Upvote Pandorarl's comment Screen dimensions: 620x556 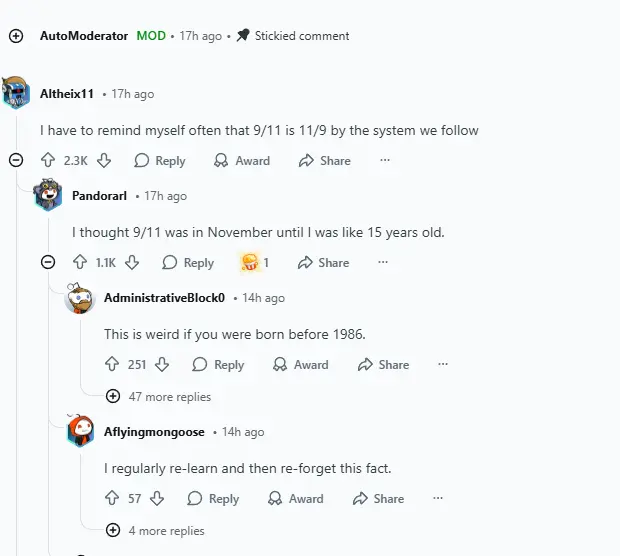coord(80,263)
